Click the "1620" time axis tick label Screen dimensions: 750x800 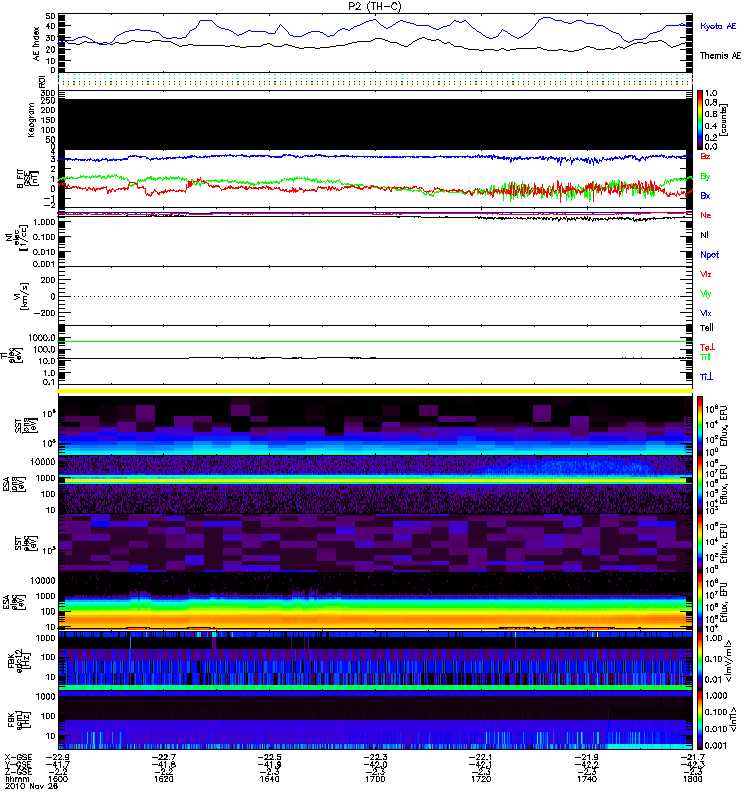point(164,779)
